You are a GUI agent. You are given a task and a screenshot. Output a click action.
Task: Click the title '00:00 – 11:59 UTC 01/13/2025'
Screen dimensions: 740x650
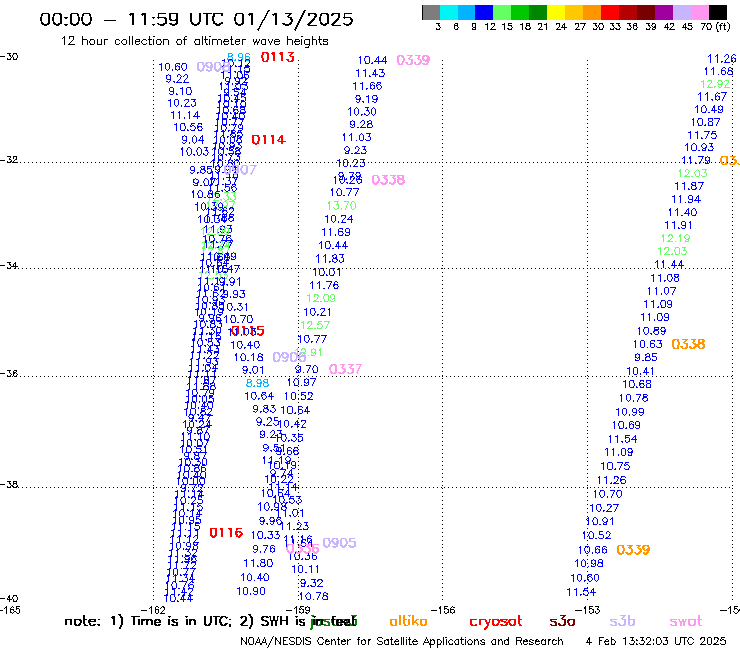point(196,19)
